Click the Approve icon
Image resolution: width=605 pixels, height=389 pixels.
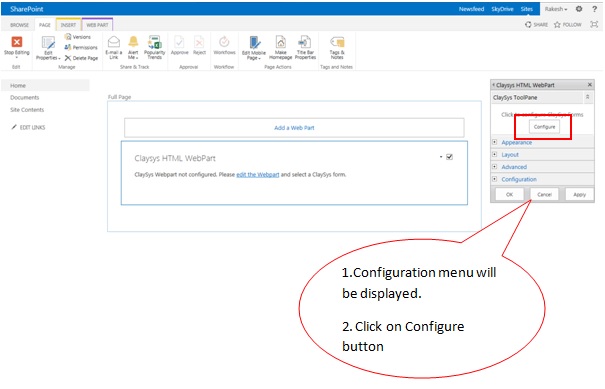click(x=179, y=41)
